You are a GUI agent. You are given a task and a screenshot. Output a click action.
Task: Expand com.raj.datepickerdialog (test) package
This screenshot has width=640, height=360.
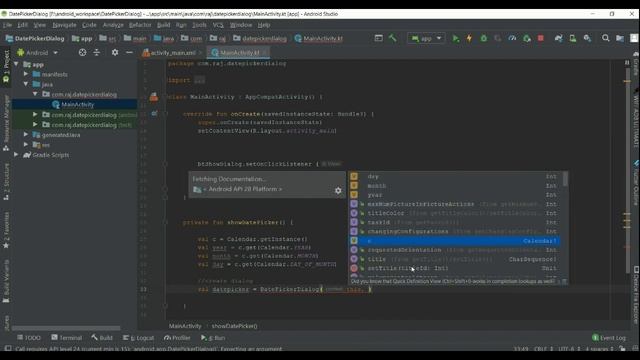(x=36, y=125)
